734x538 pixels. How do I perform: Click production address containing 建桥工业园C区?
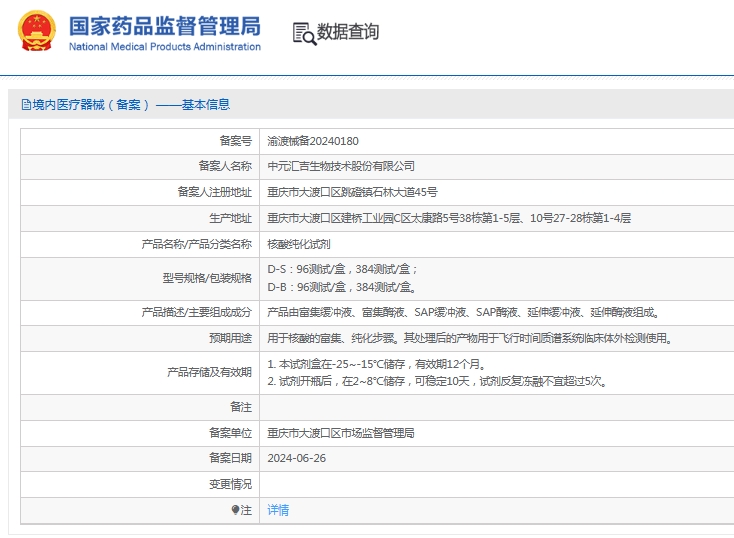(x=449, y=218)
